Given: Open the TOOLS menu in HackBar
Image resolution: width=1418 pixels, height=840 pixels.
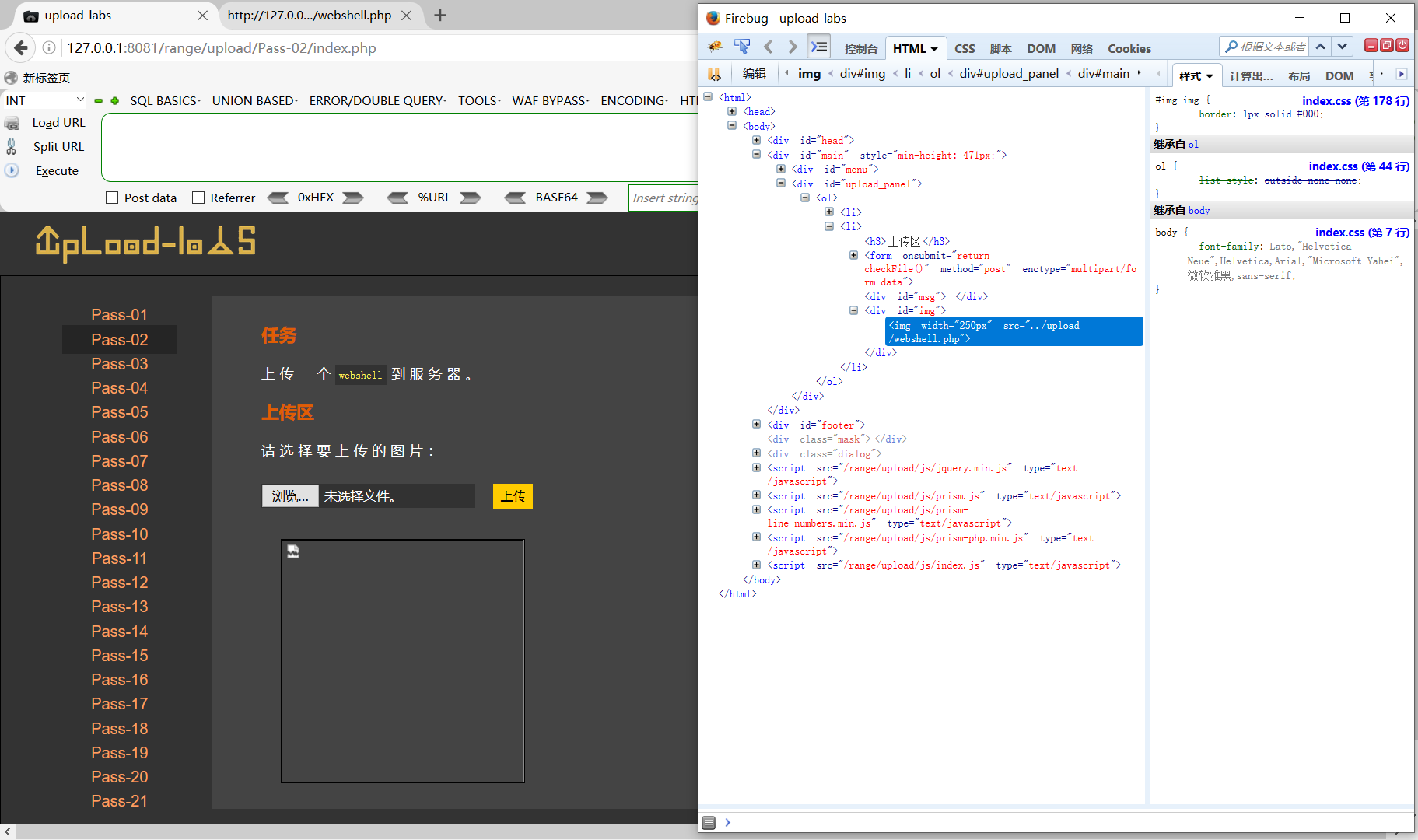Looking at the screenshot, I should [480, 100].
